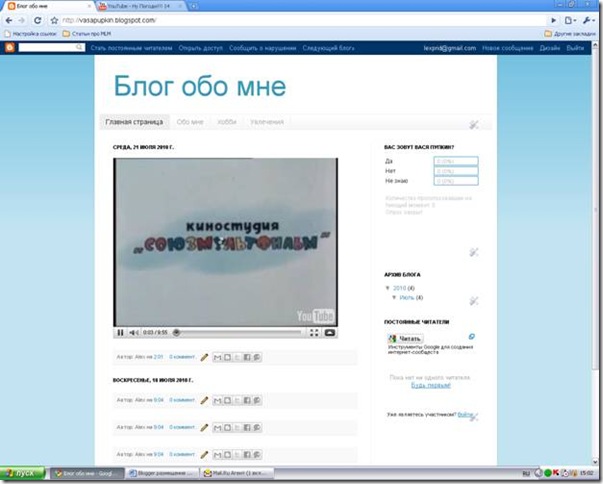Image resolution: width=603 pixels, height=484 pixels.
Task: Mute the video with speaker icon
Action: pos(134,333)
